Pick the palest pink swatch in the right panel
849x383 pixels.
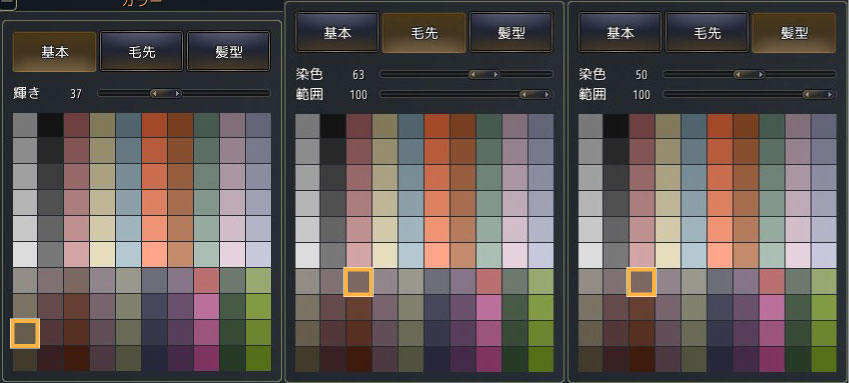pos(798,255)
